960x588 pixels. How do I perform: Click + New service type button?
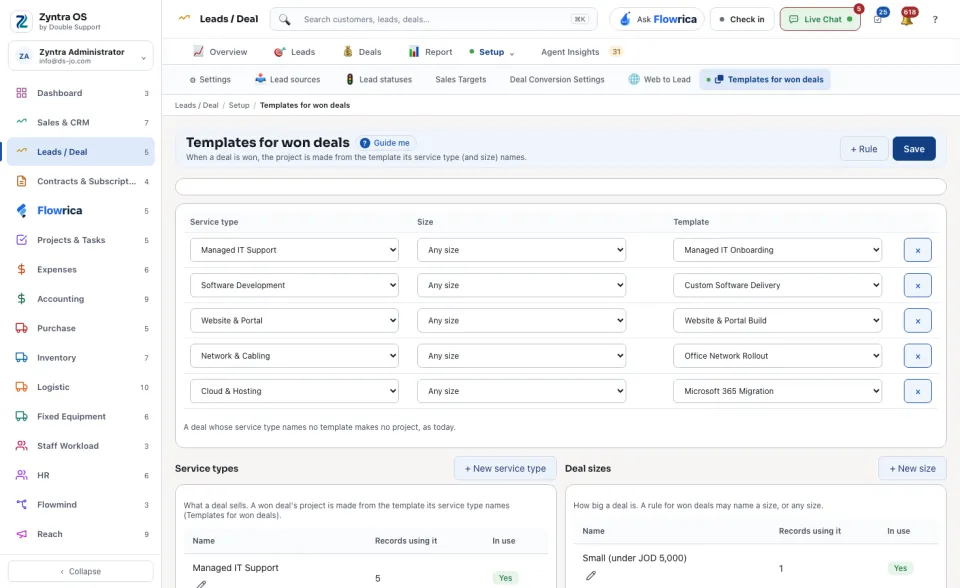coord(505,469)
